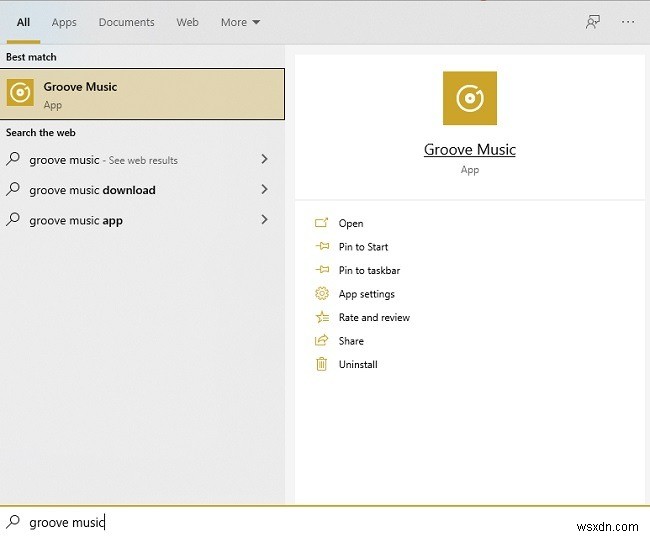The width and height of the screenshot is (650, 537).
Task: Choose Rate and review
Action: 374,318
